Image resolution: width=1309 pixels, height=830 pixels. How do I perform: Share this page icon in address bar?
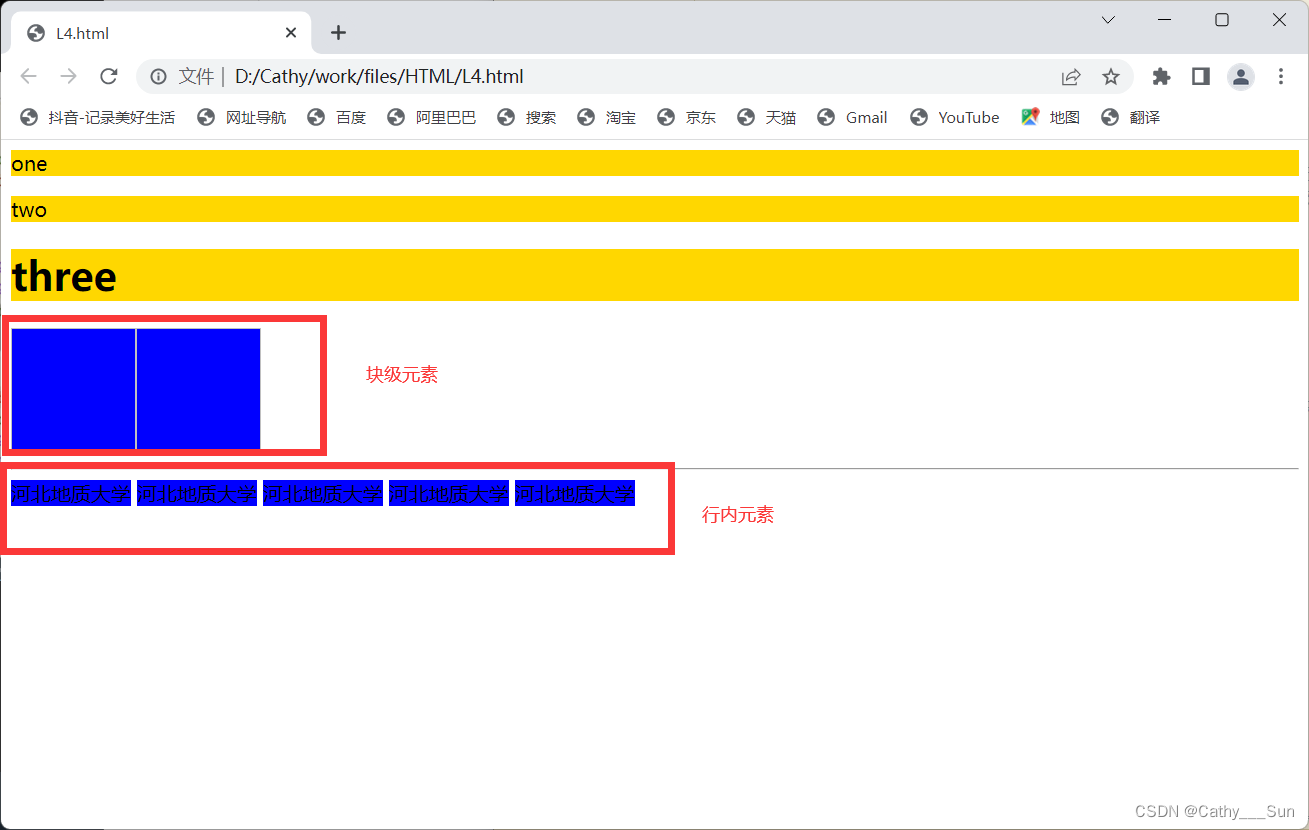(x=1071, y=77)
